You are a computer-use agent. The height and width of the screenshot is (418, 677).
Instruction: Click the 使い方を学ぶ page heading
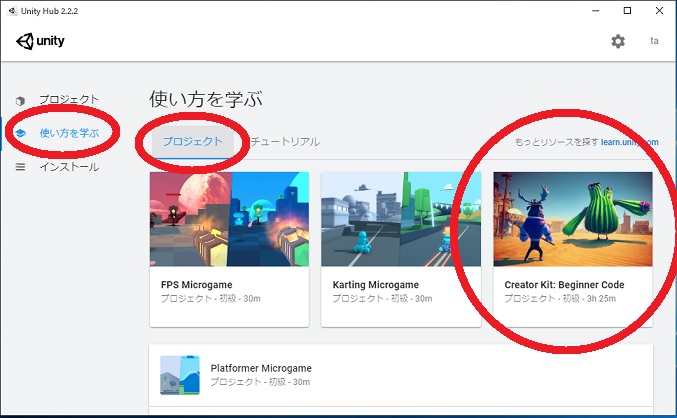pyautogui.click(x=206, y=99)
